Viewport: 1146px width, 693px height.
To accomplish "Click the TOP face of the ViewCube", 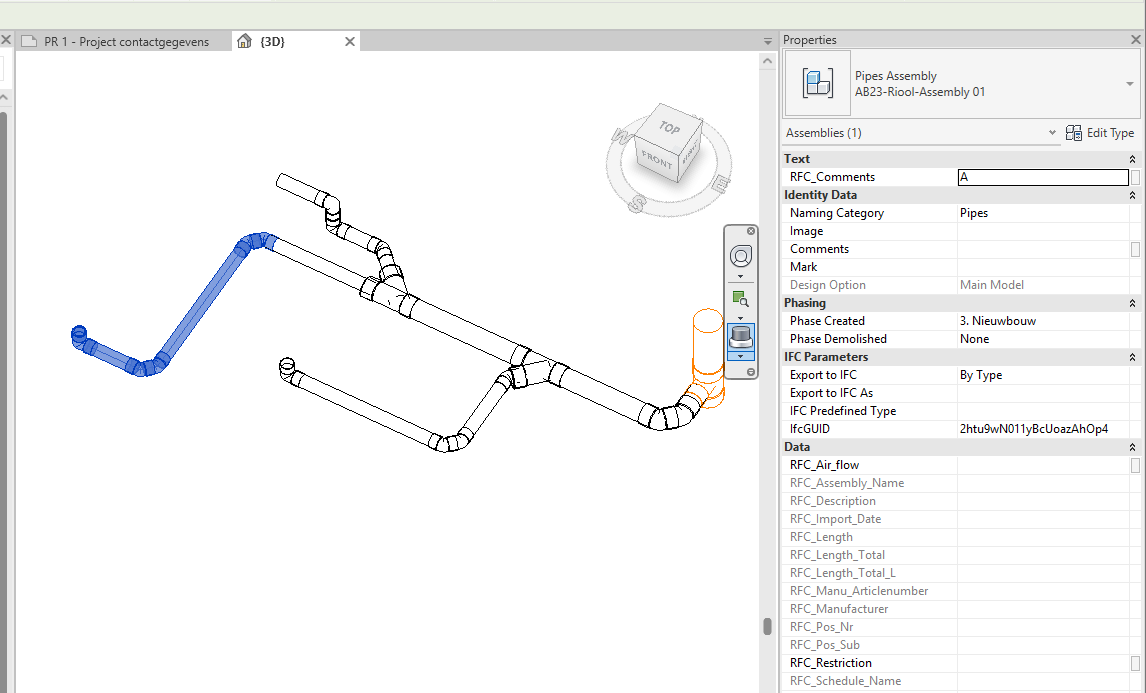I will [669, 128].
